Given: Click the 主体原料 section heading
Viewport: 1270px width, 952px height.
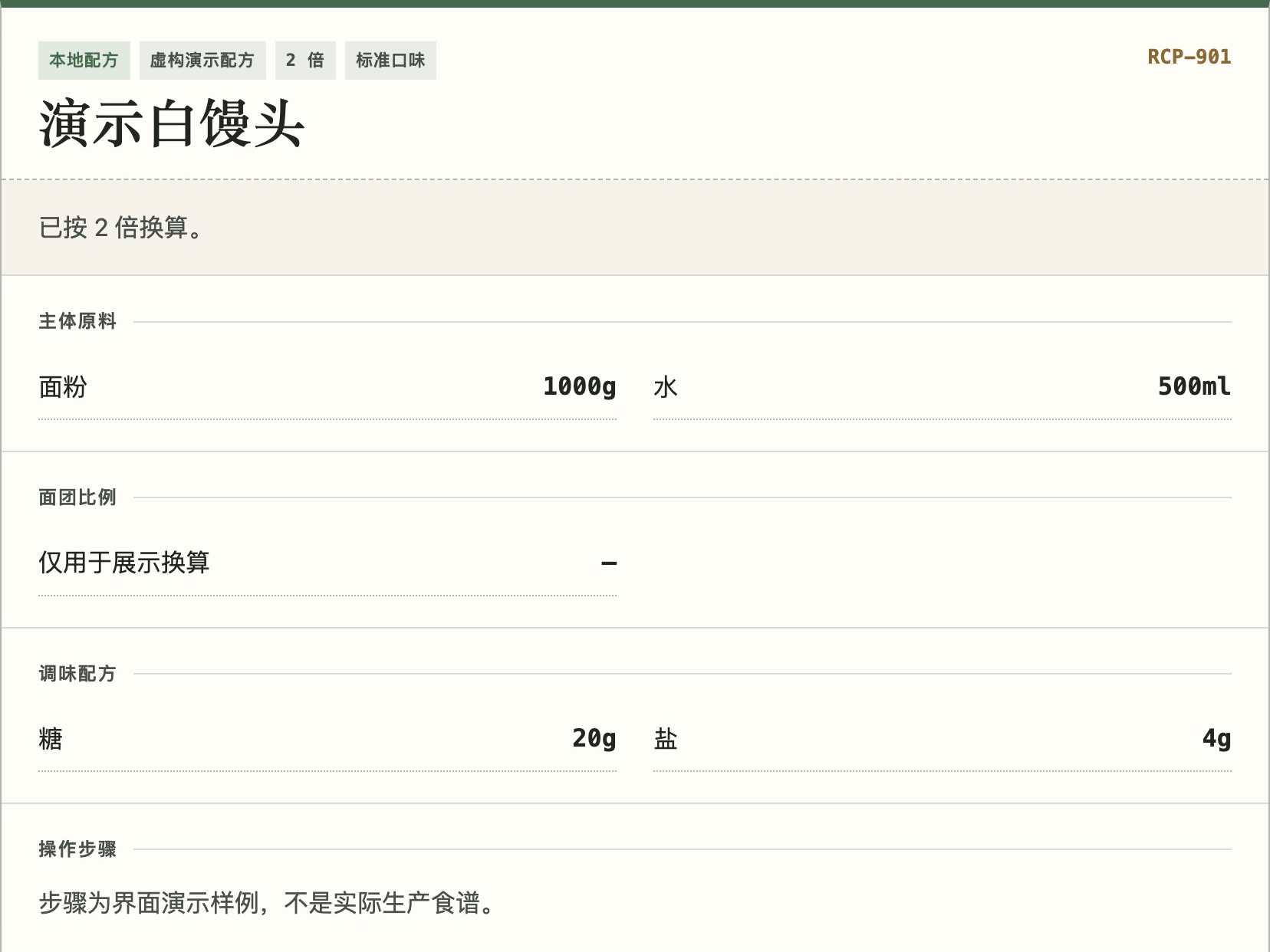Looking at the screenshot, I should (77, 321).
